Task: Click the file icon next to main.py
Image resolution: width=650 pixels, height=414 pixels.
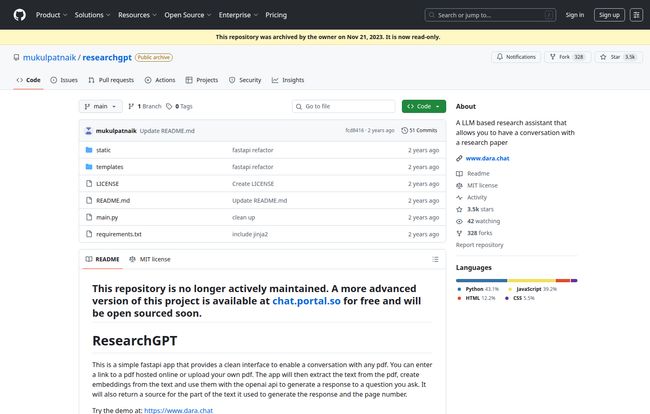Action: point(89,217)
